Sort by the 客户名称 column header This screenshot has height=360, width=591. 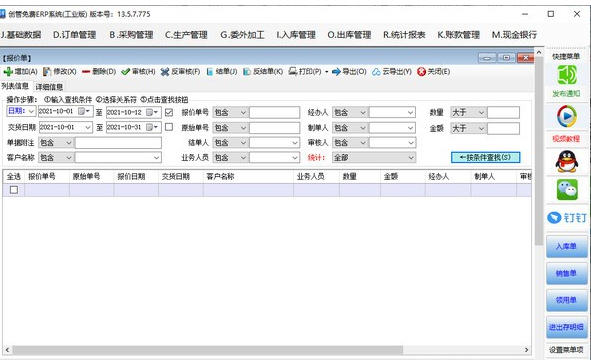point(248,176)
